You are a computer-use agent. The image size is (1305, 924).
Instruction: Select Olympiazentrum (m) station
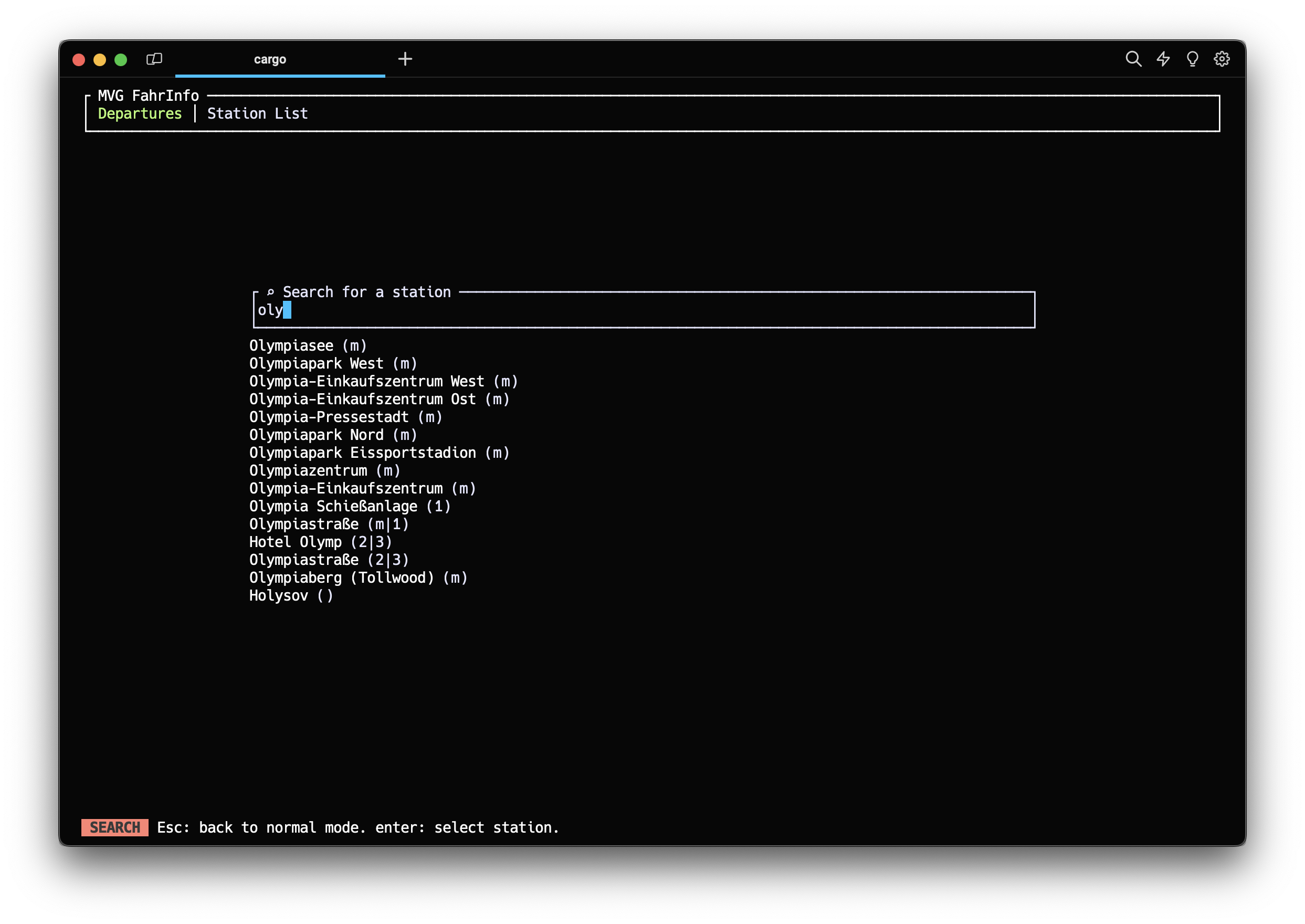324,470
